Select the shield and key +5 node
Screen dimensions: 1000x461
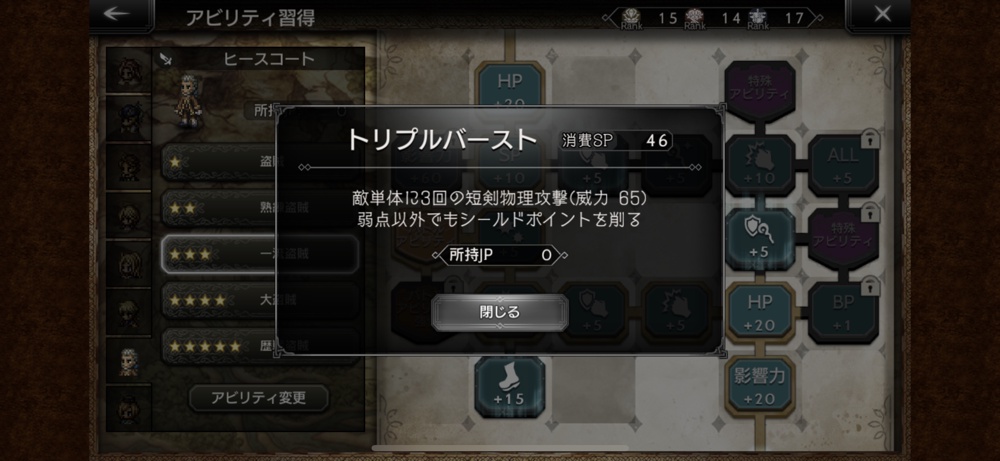pos(760,239)
